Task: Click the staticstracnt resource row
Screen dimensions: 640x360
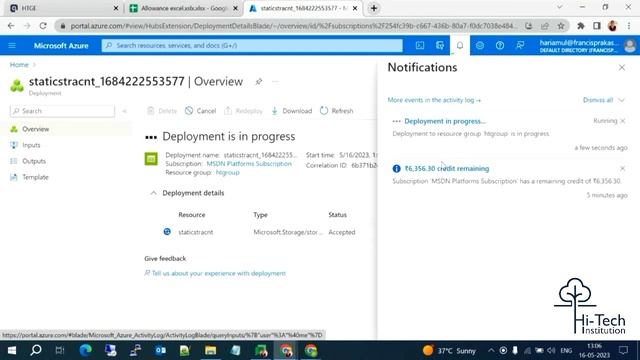Action: [x=261, y=232]
